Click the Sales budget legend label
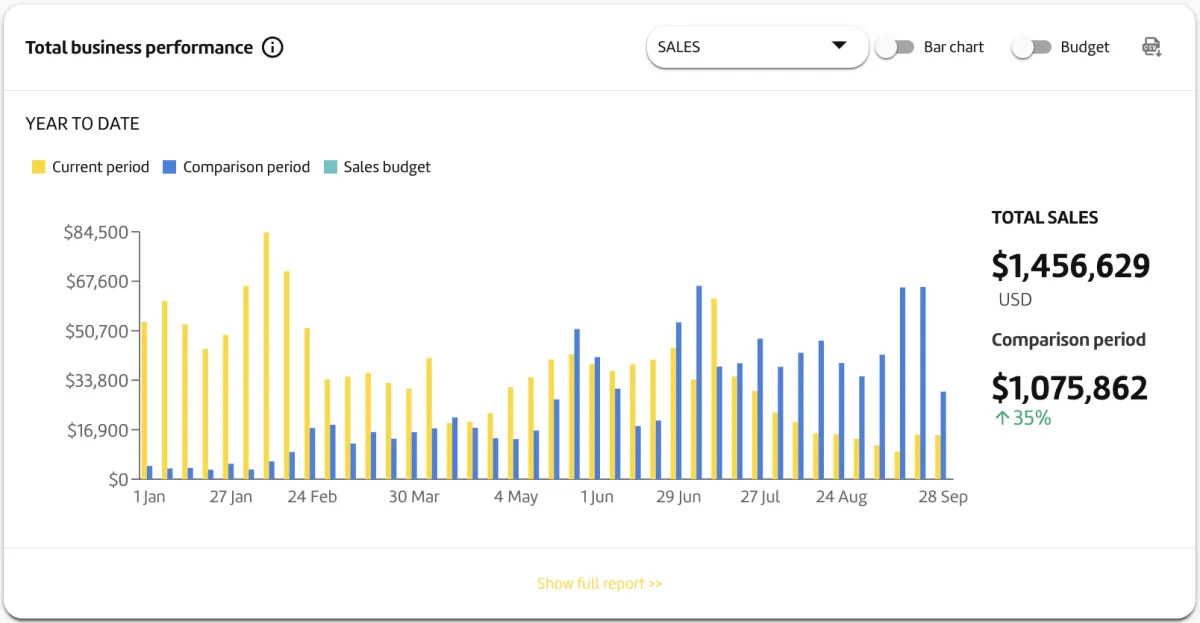 [387, 167]
